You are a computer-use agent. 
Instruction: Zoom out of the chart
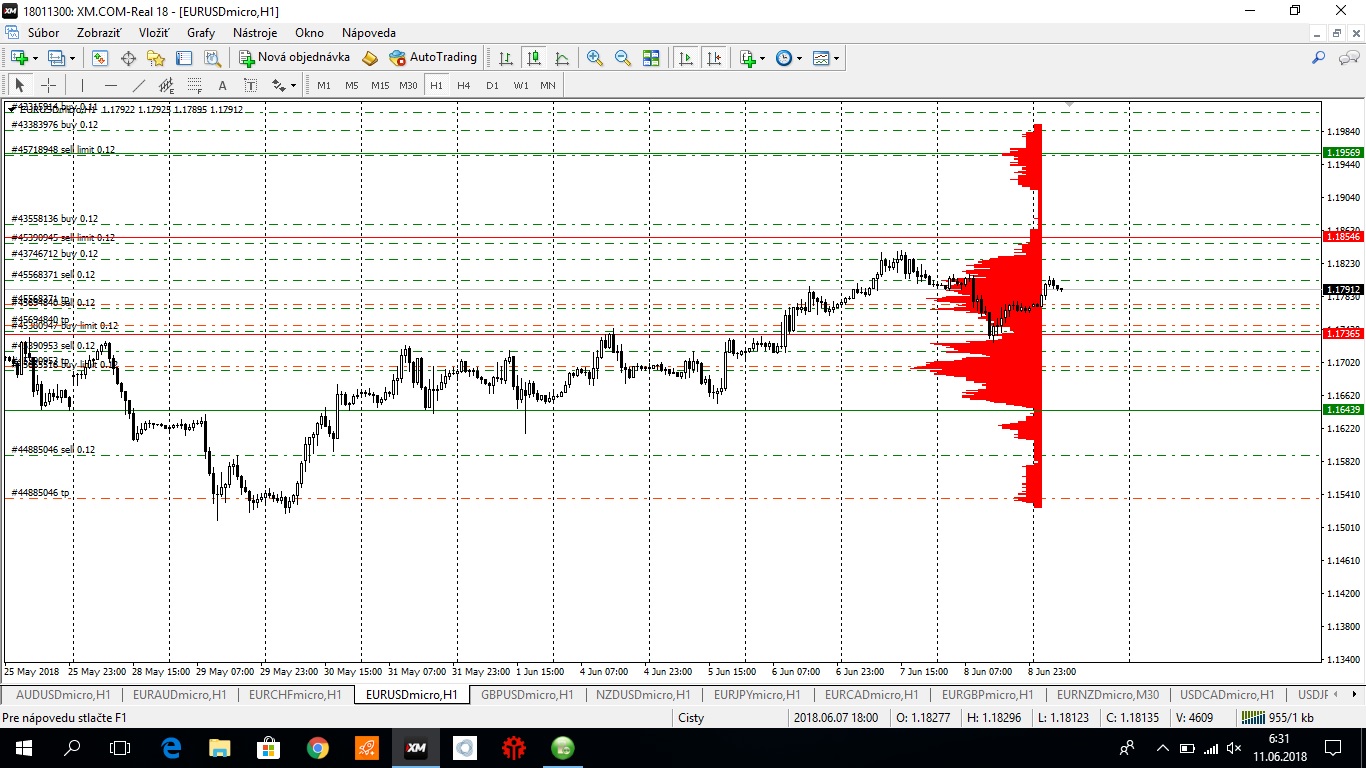click(623, 58)
